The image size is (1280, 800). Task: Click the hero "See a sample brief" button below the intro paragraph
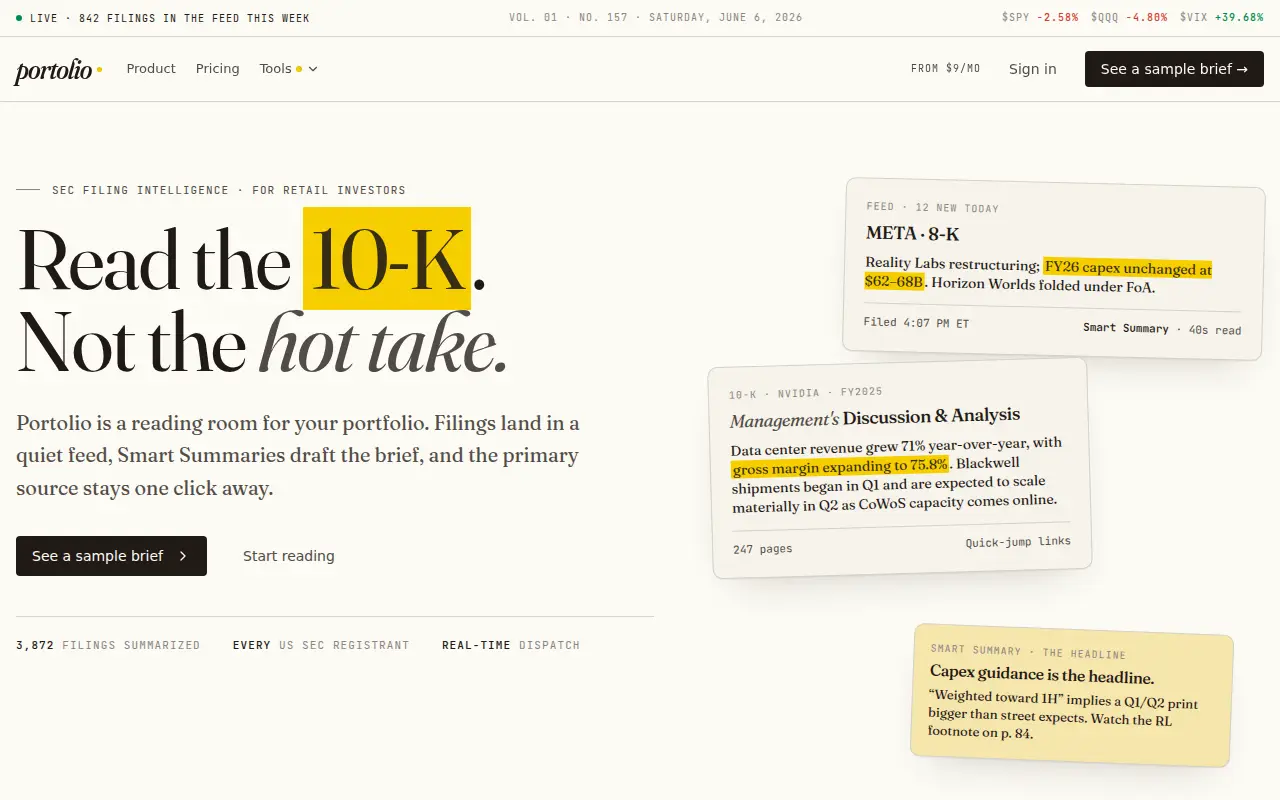(111, 556)
